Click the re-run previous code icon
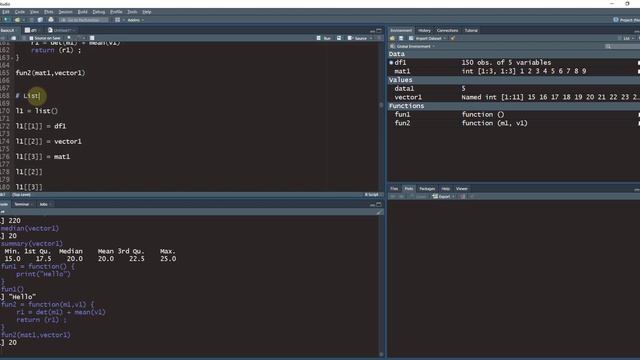 pyautogui.click(x=339, y=38)
